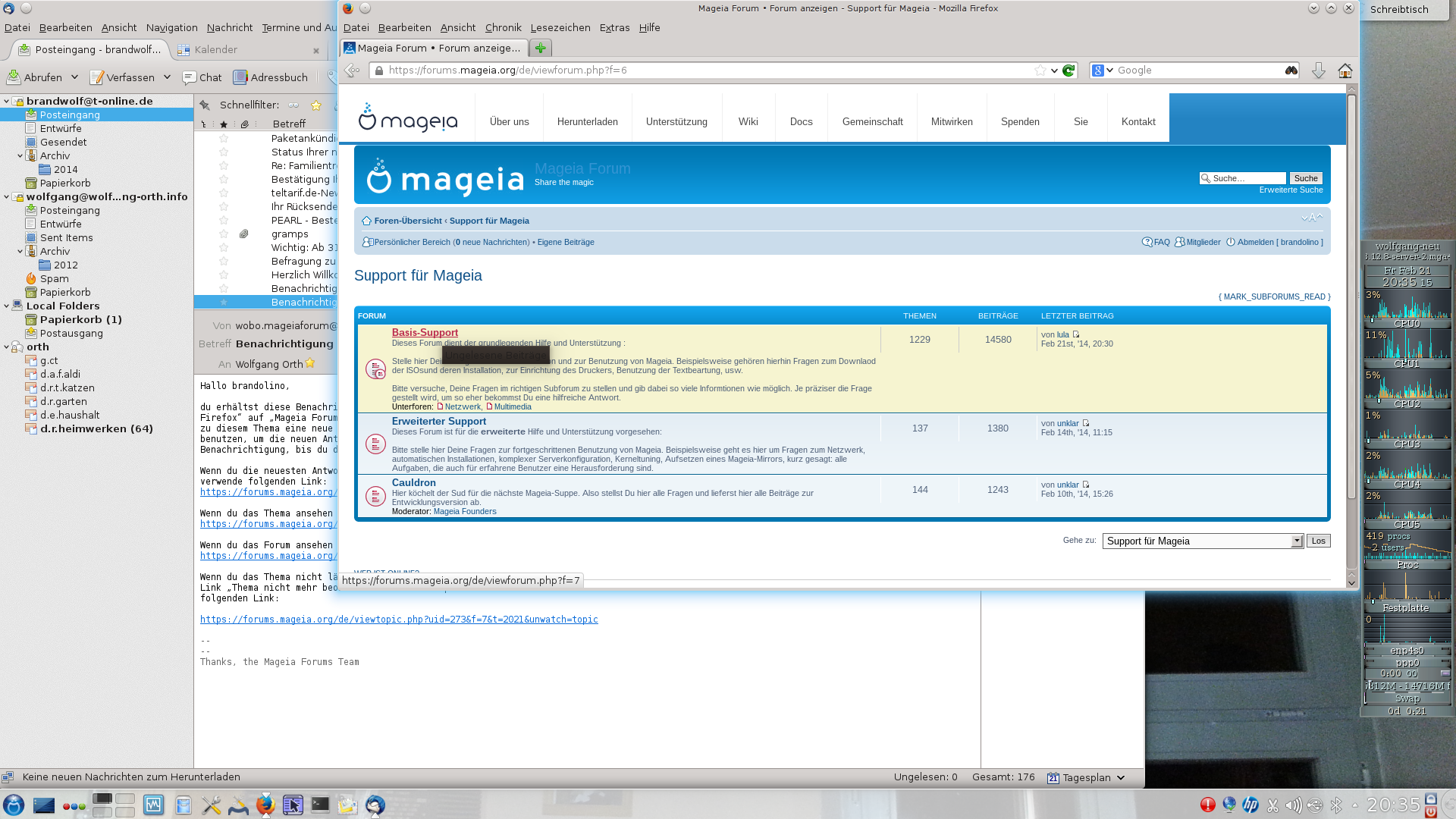Collapse the brandwolf@t-online.de account tree

click(x=6, y=101)
